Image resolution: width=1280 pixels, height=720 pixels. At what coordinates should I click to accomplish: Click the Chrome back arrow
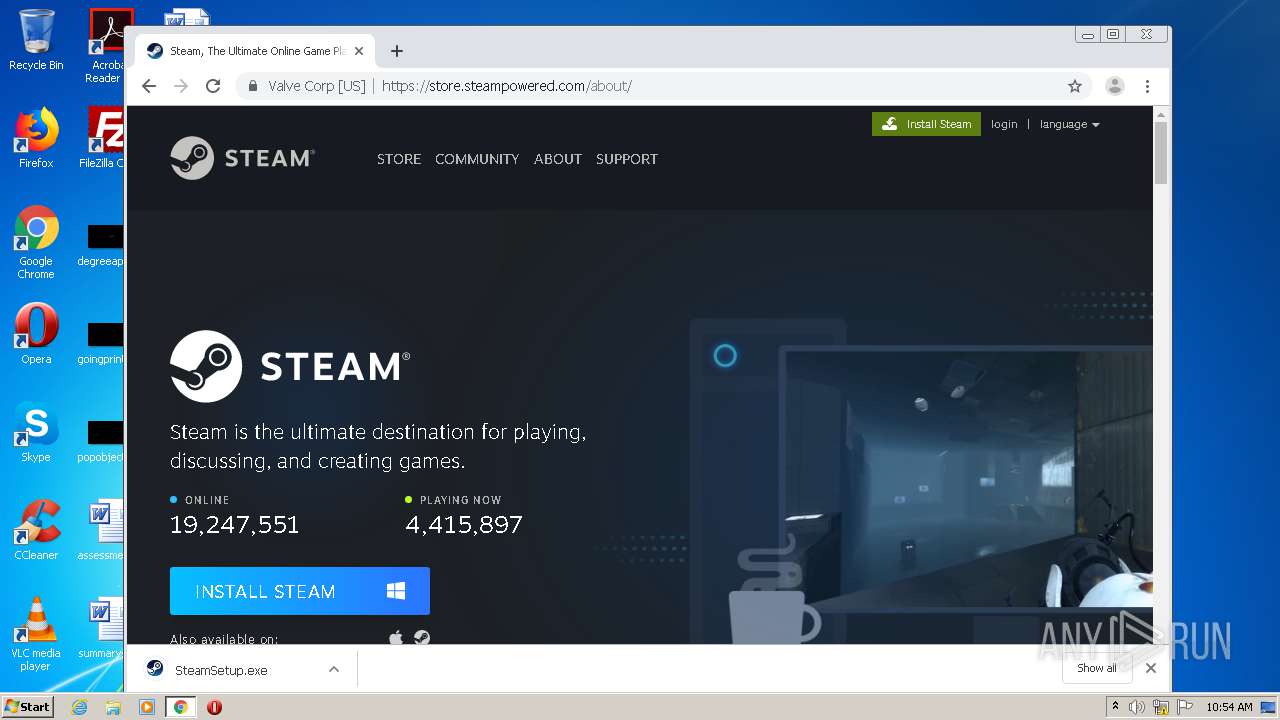pyautogui.click(x=149, y=86)
